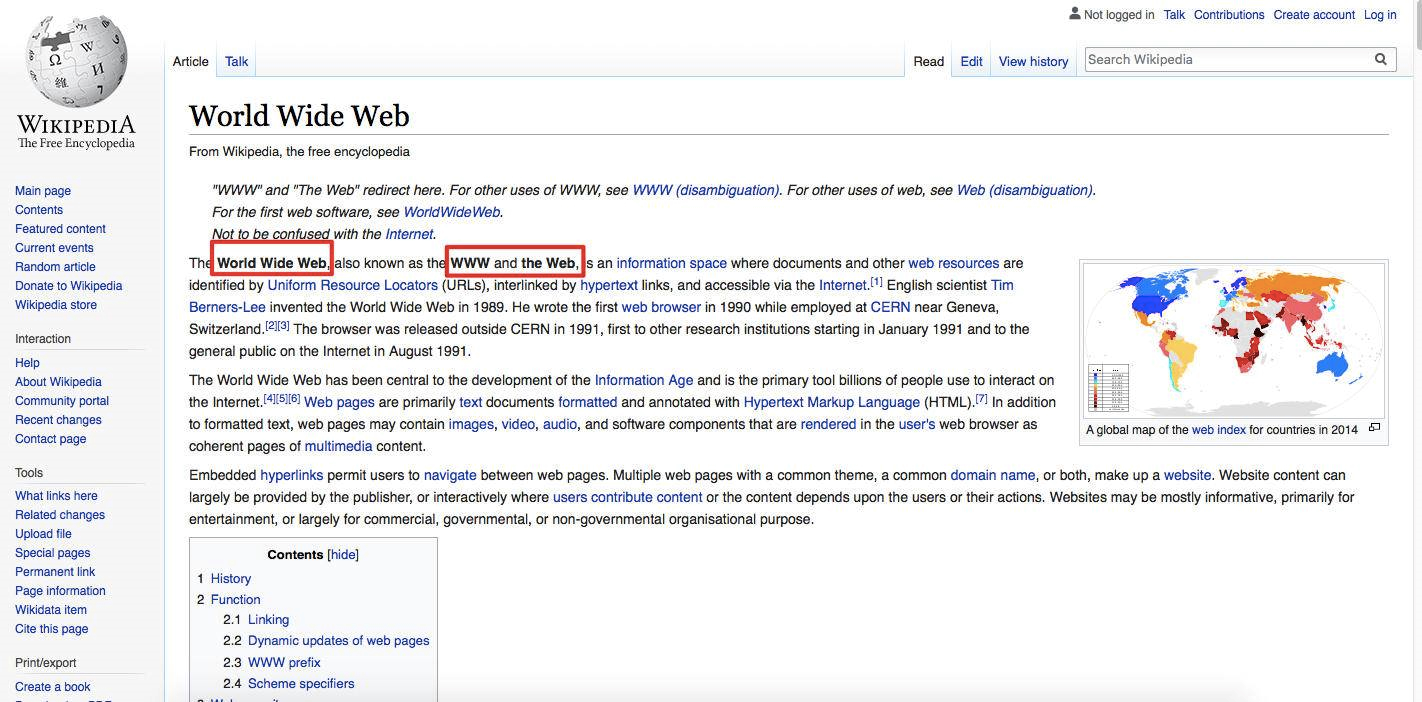The width and height of the screenshot is (1422, 702).
Task: Open the web resources link
Action: 953,263
